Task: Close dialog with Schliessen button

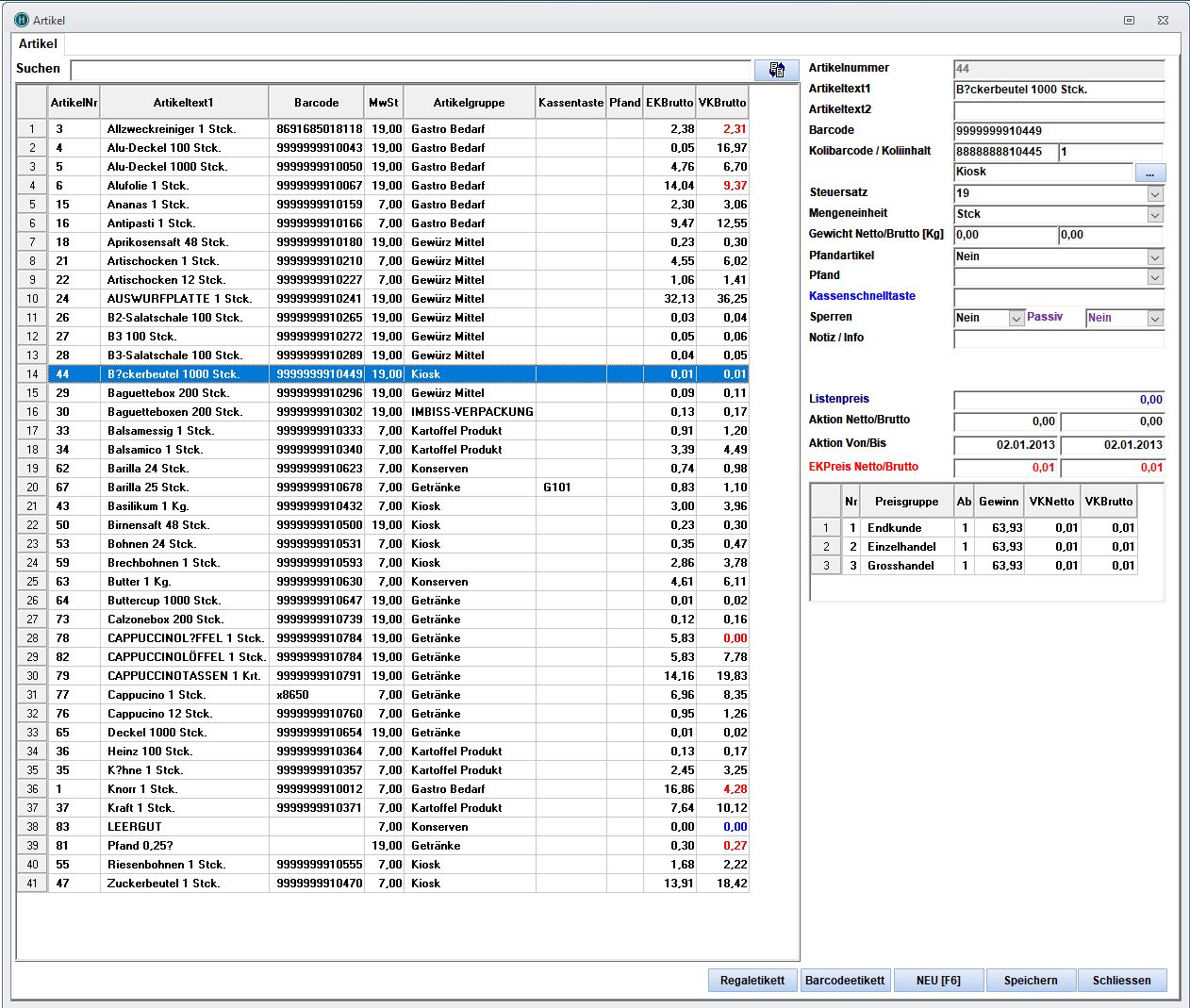Action: 1121,981
